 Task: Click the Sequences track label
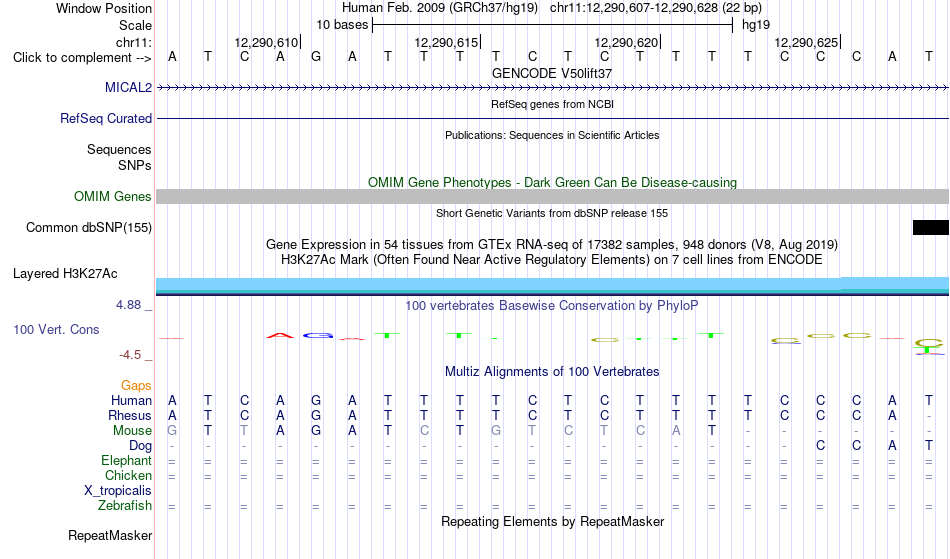point(119,150)
